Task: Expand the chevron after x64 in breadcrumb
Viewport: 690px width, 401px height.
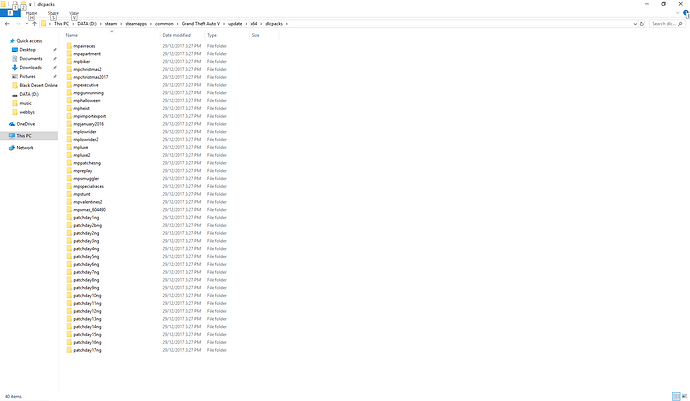Action: tap(261, 24)
